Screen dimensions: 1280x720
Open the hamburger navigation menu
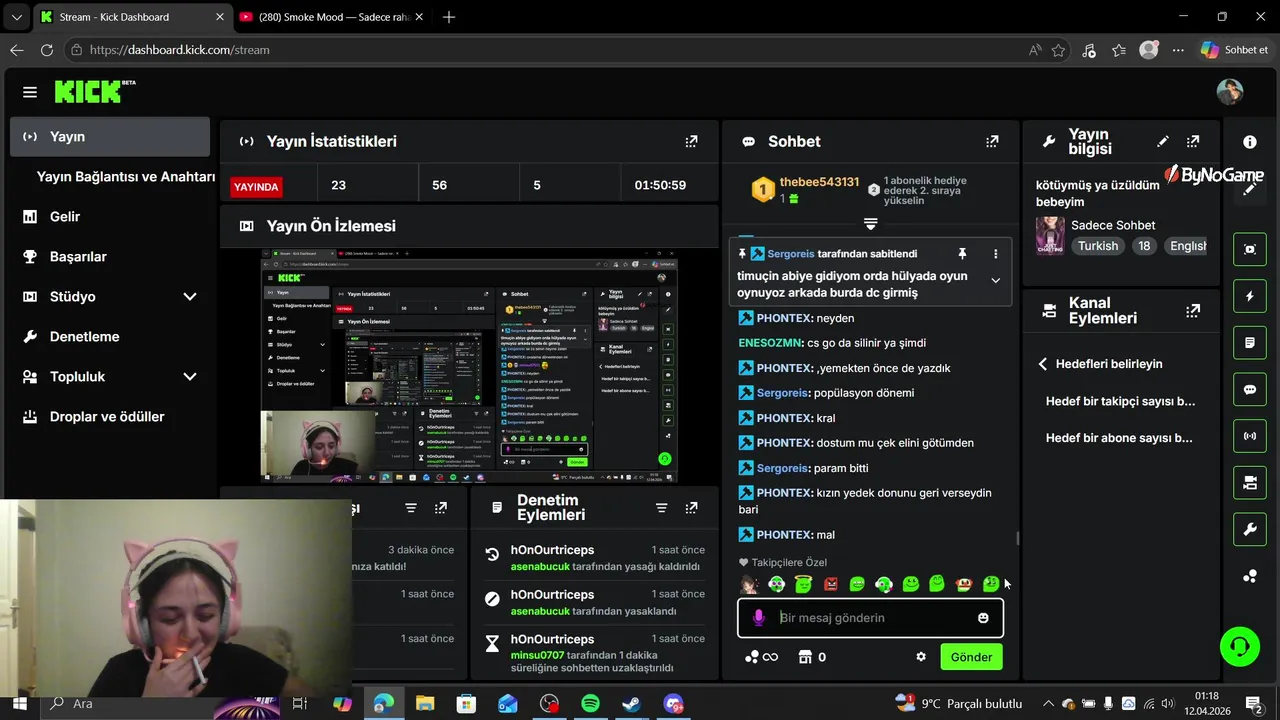coord(30,92)
